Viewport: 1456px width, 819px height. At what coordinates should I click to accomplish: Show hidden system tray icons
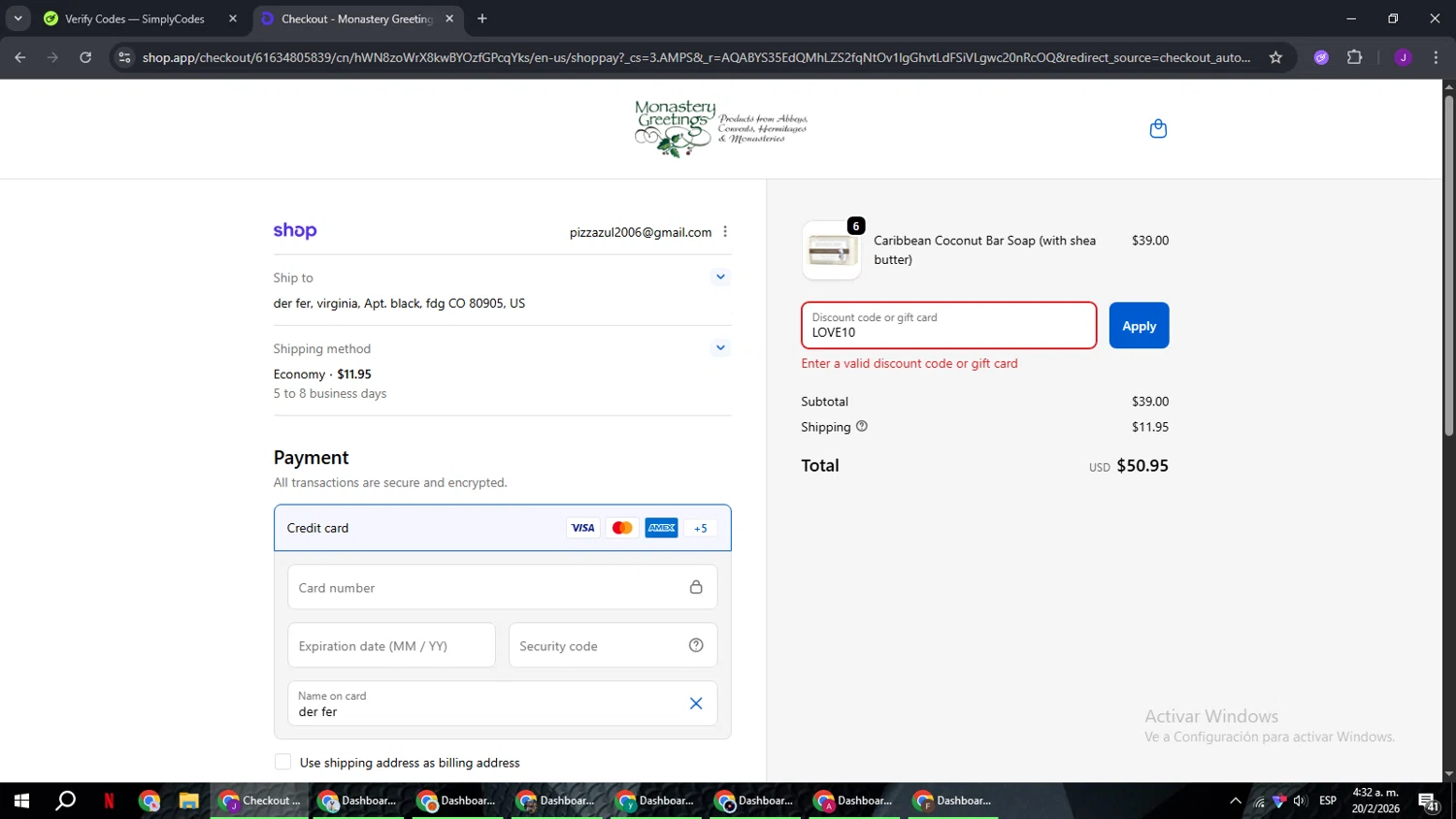click(x=1235, y=801)
